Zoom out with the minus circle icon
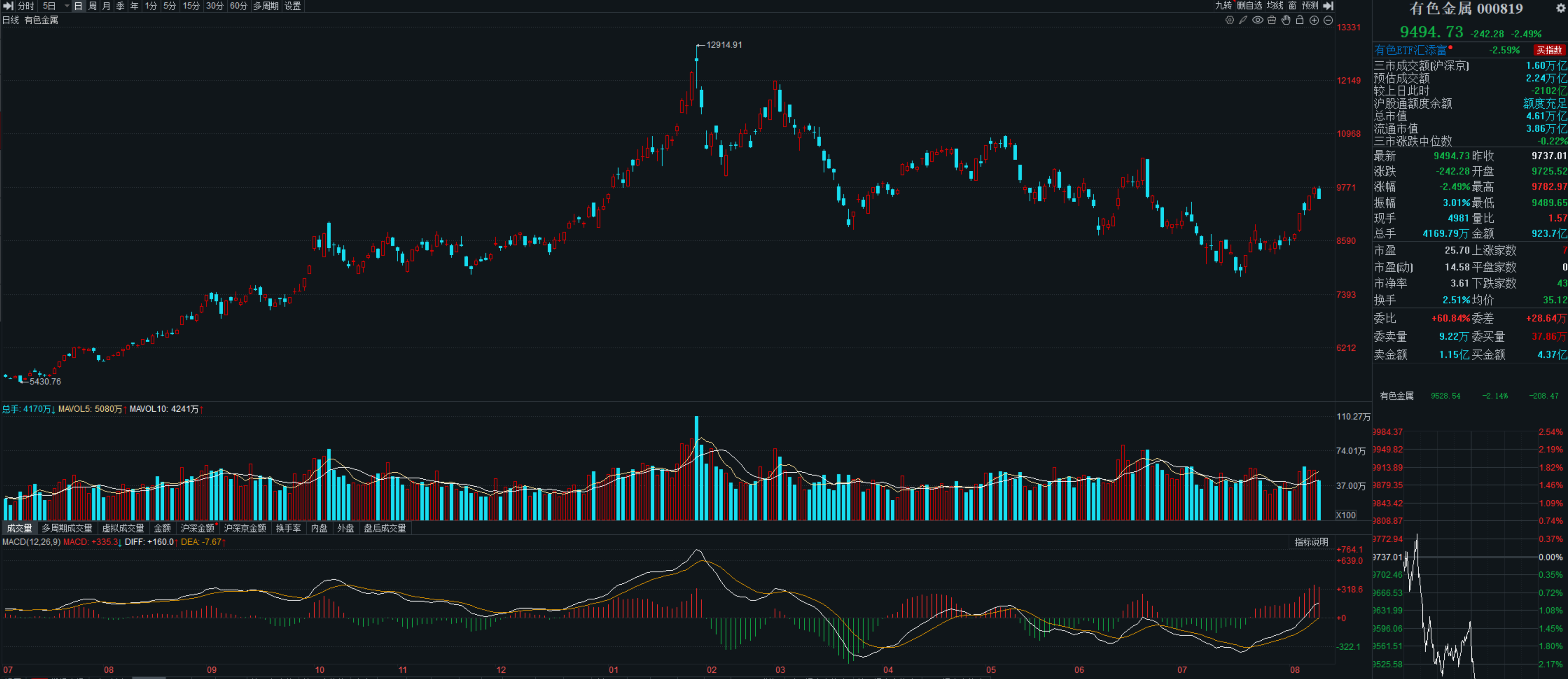The width and height of the screenshot is (1568, 679). (x=1328, y=20)
